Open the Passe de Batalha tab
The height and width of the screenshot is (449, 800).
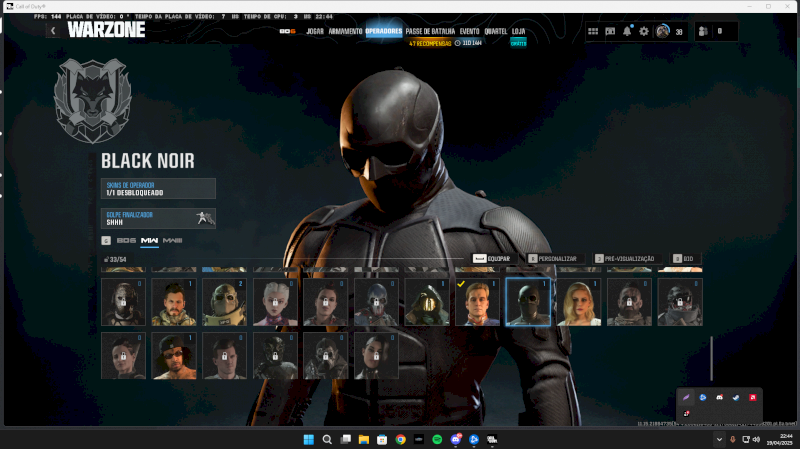coord(428,31)
